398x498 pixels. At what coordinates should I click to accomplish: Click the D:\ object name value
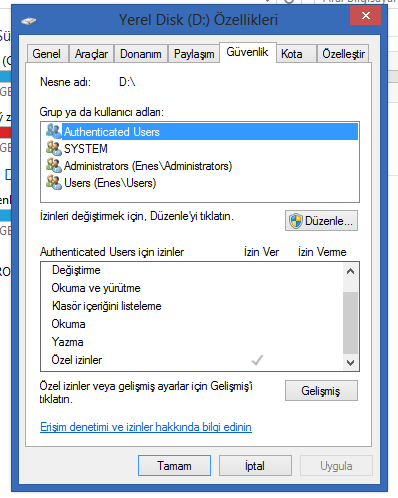pos(127,82)
